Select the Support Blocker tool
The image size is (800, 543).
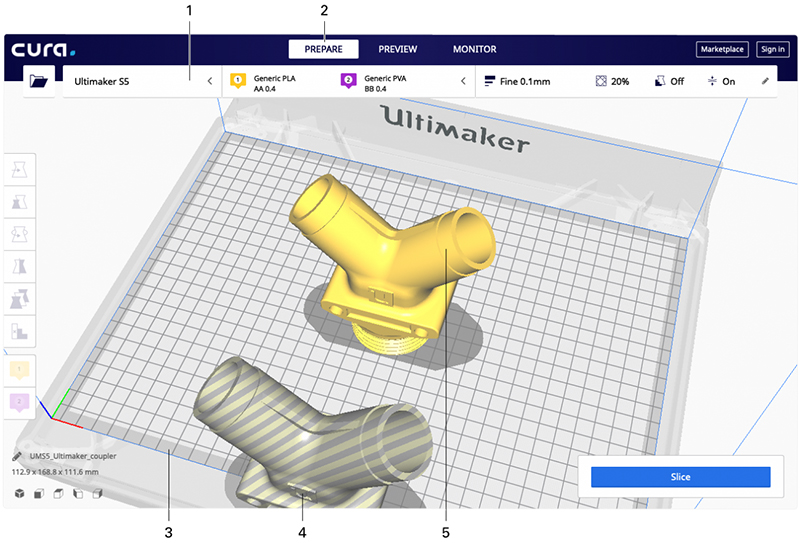point(20,330)
